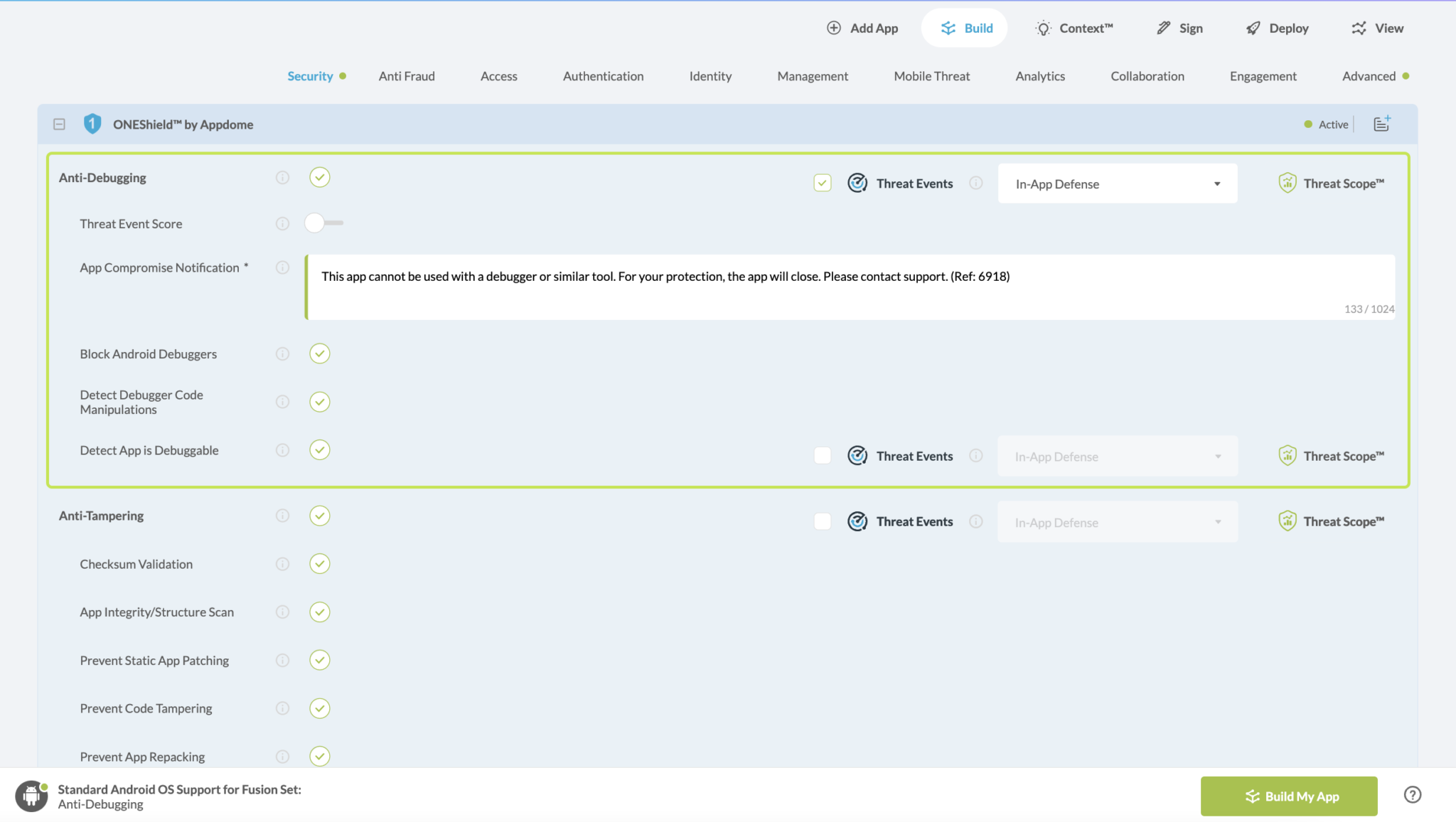Viewport: 1456px width, 822px height.
Task: Click info icon beside Block Android Debuggers
Action: tap(282, 354)
